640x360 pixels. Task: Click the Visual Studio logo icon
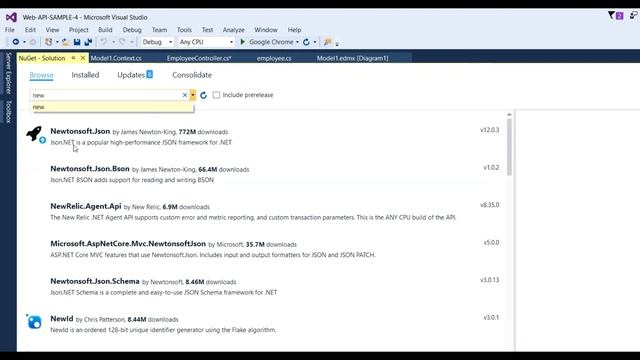point(11,17)
